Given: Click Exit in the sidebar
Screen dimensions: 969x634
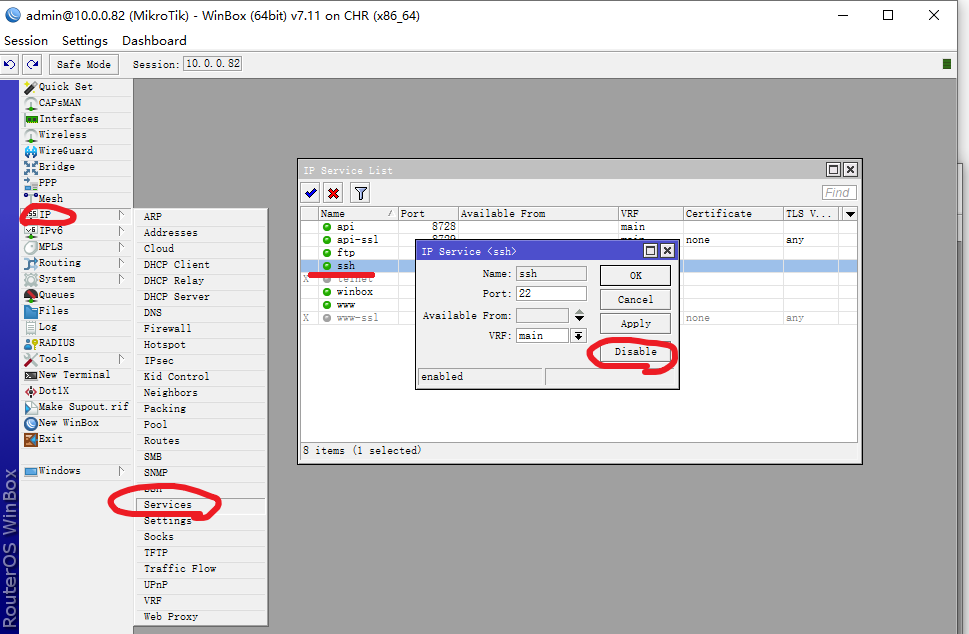Looking at the screenshot, I should [77, 439].
